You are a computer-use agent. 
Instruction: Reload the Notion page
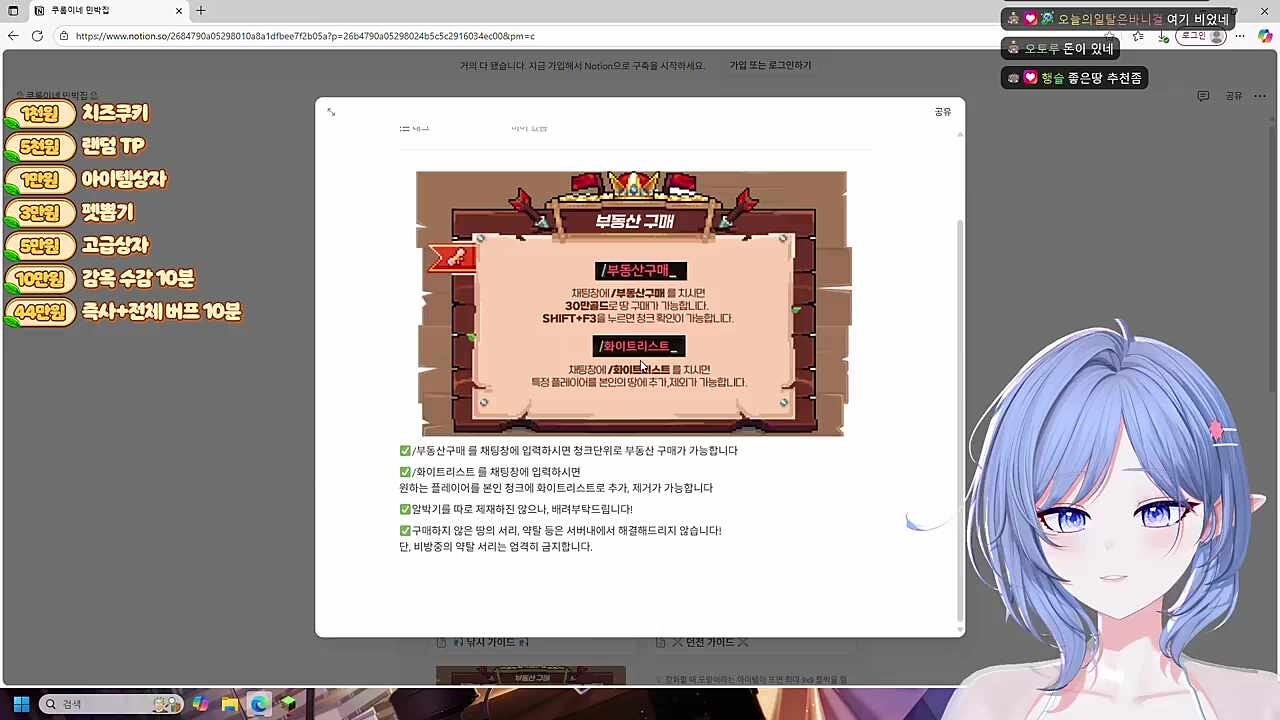[37, 36]
